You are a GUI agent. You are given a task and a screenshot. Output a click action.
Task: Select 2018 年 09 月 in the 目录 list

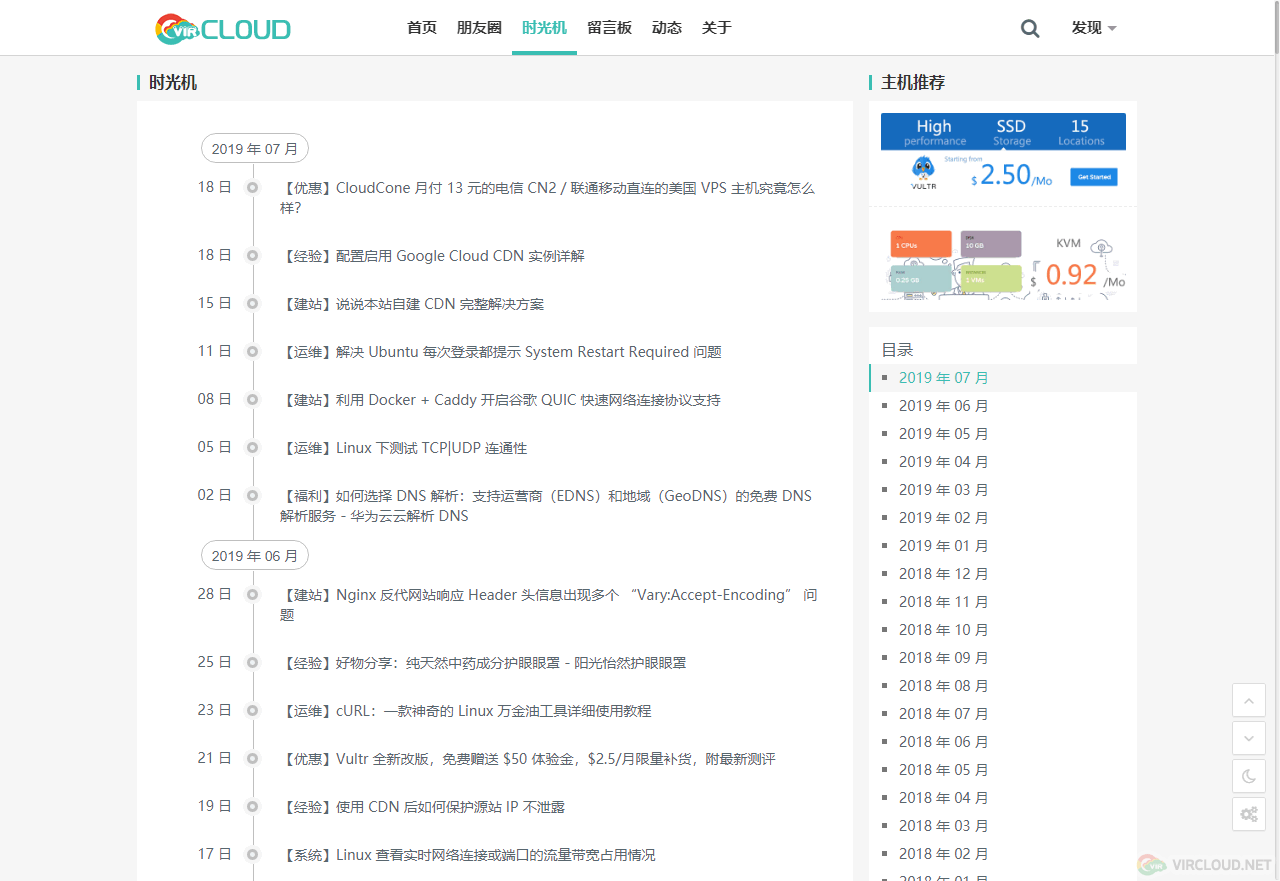click(943, 658)
